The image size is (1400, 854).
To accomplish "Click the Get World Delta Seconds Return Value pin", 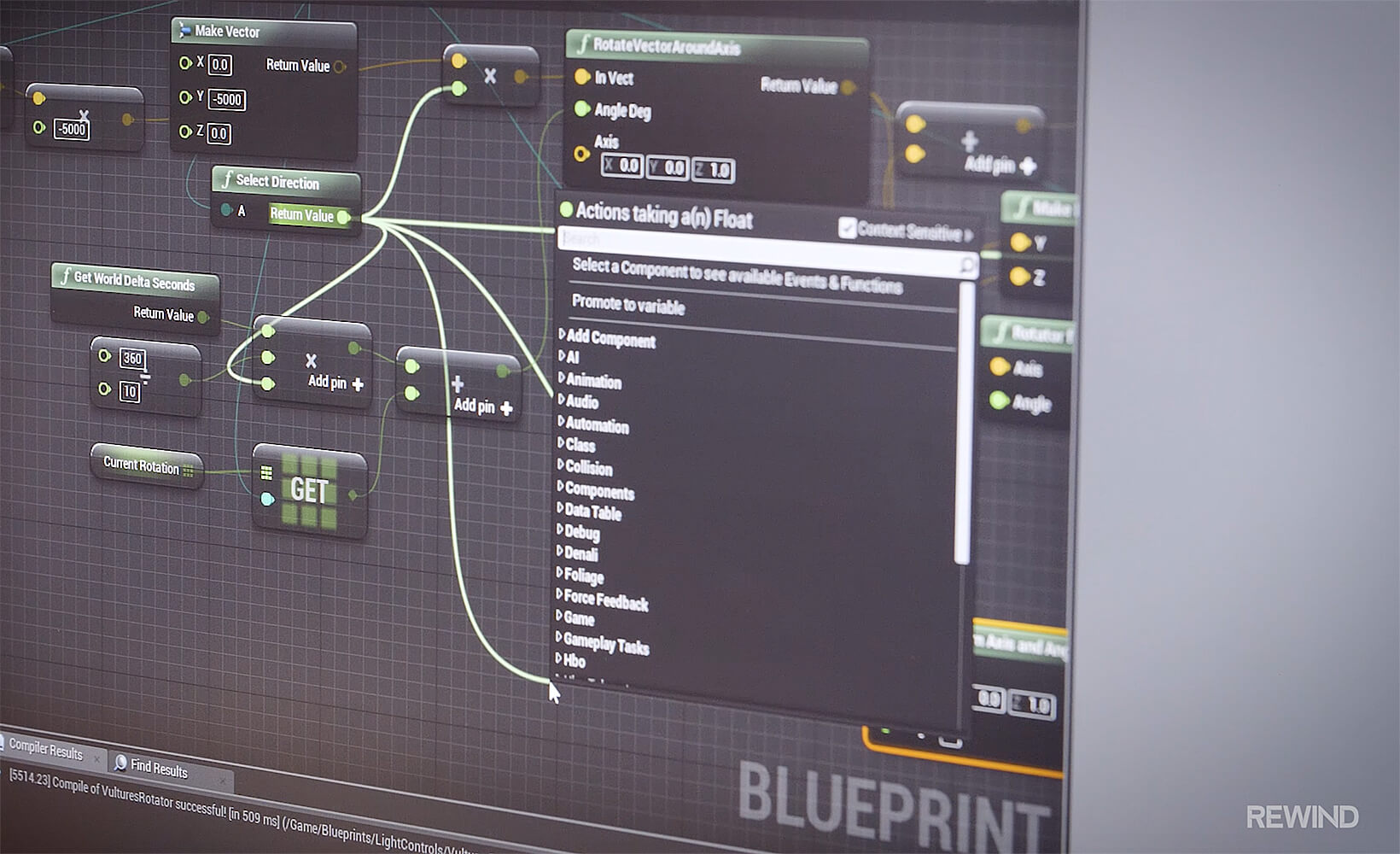I will point(203,317).
